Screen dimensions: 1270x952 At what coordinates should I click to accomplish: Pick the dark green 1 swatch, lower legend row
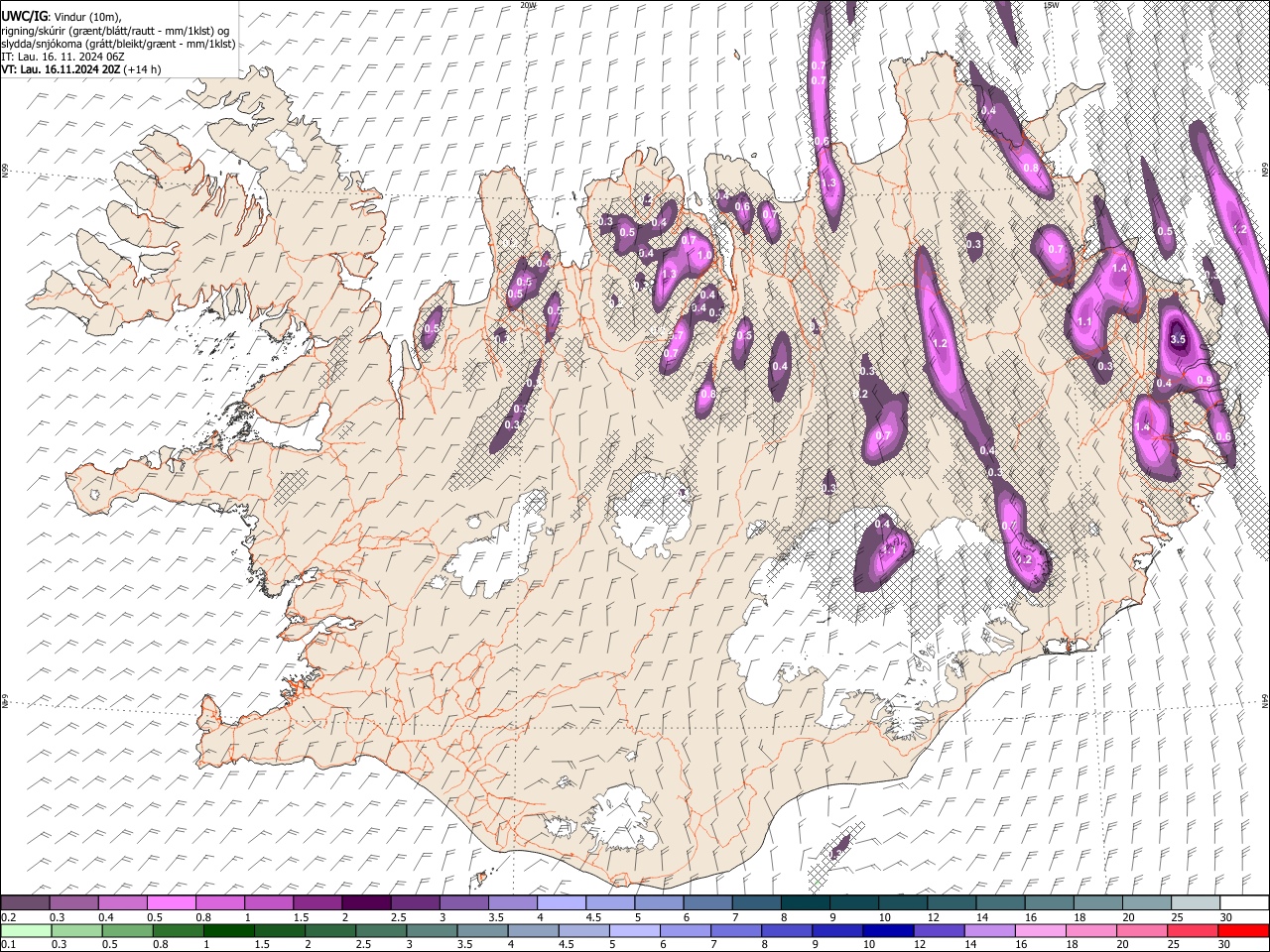[229, 930]
